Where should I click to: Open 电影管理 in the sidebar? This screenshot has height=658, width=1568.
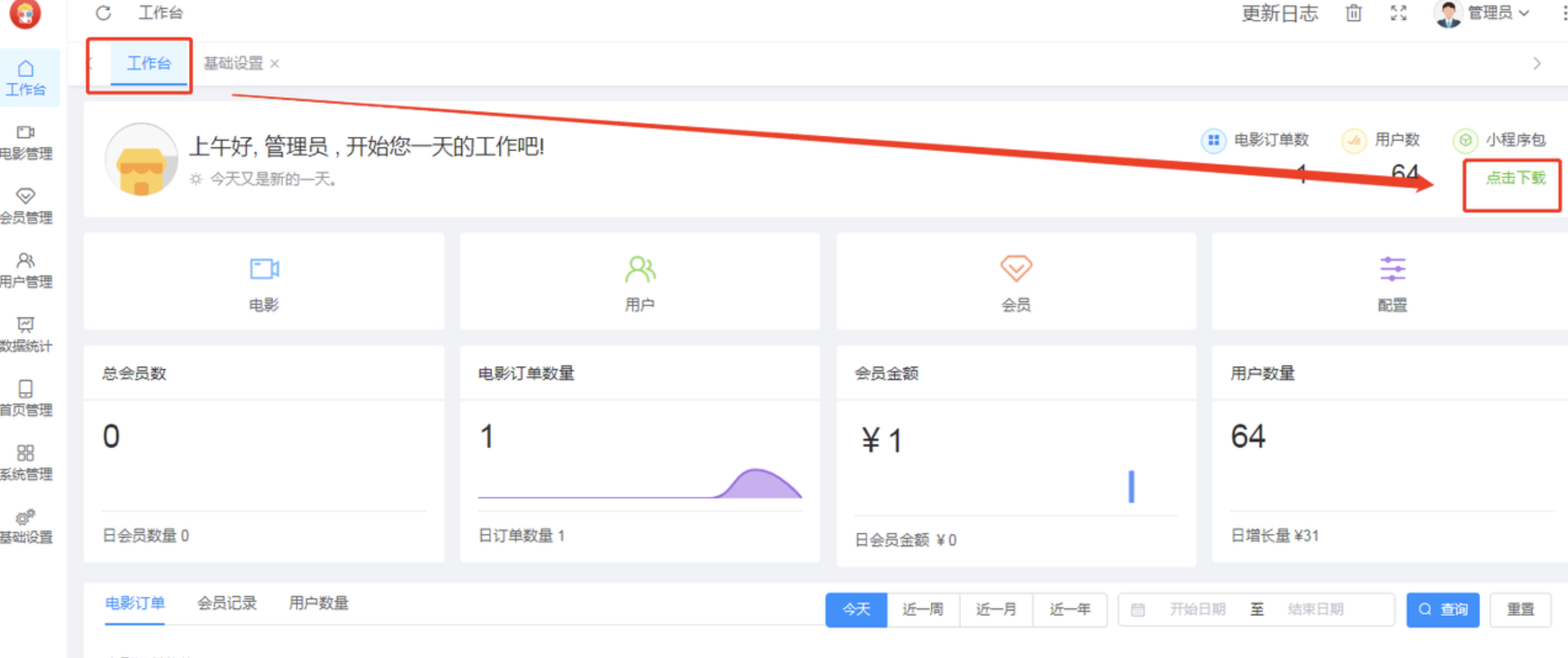tap(26, 142)
